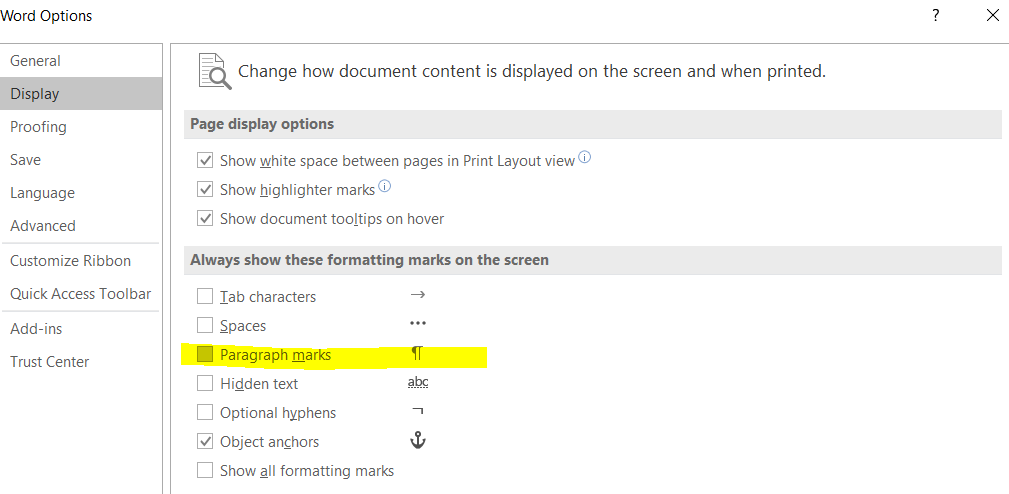Check Show all formatting marks
The image size is (1009, 494).
click(205, 470)
